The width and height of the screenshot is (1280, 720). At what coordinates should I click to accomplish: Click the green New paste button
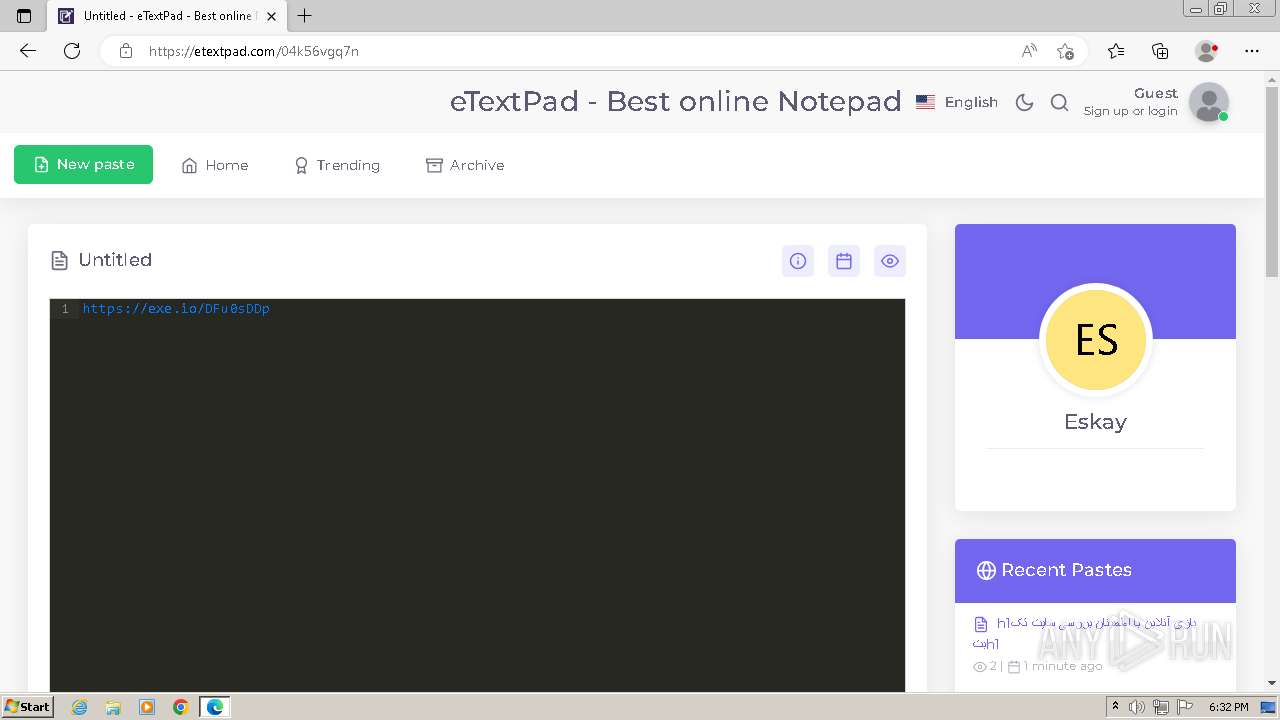click(83, 165)
